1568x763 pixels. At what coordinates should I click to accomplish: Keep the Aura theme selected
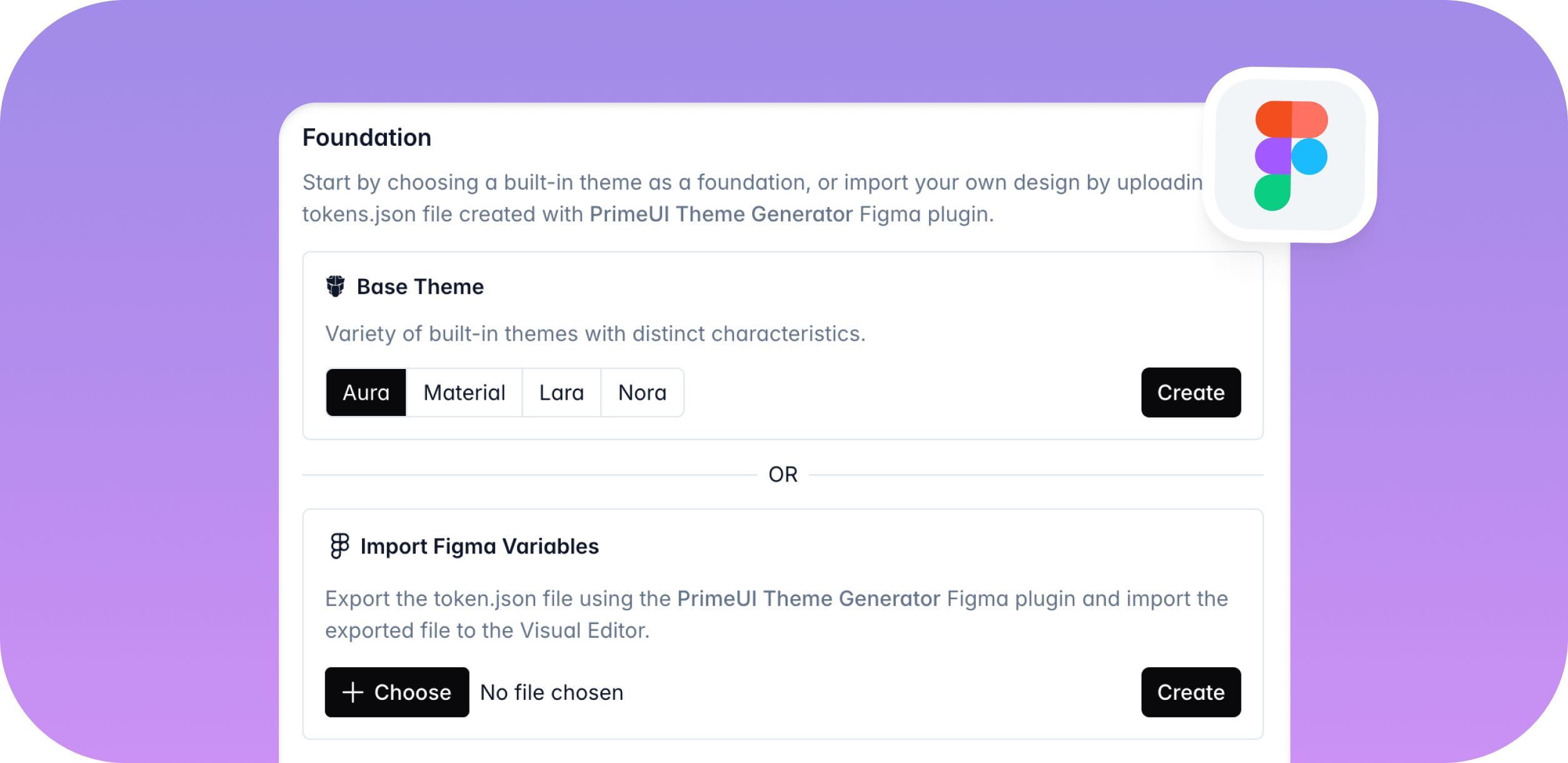[366, 392]
